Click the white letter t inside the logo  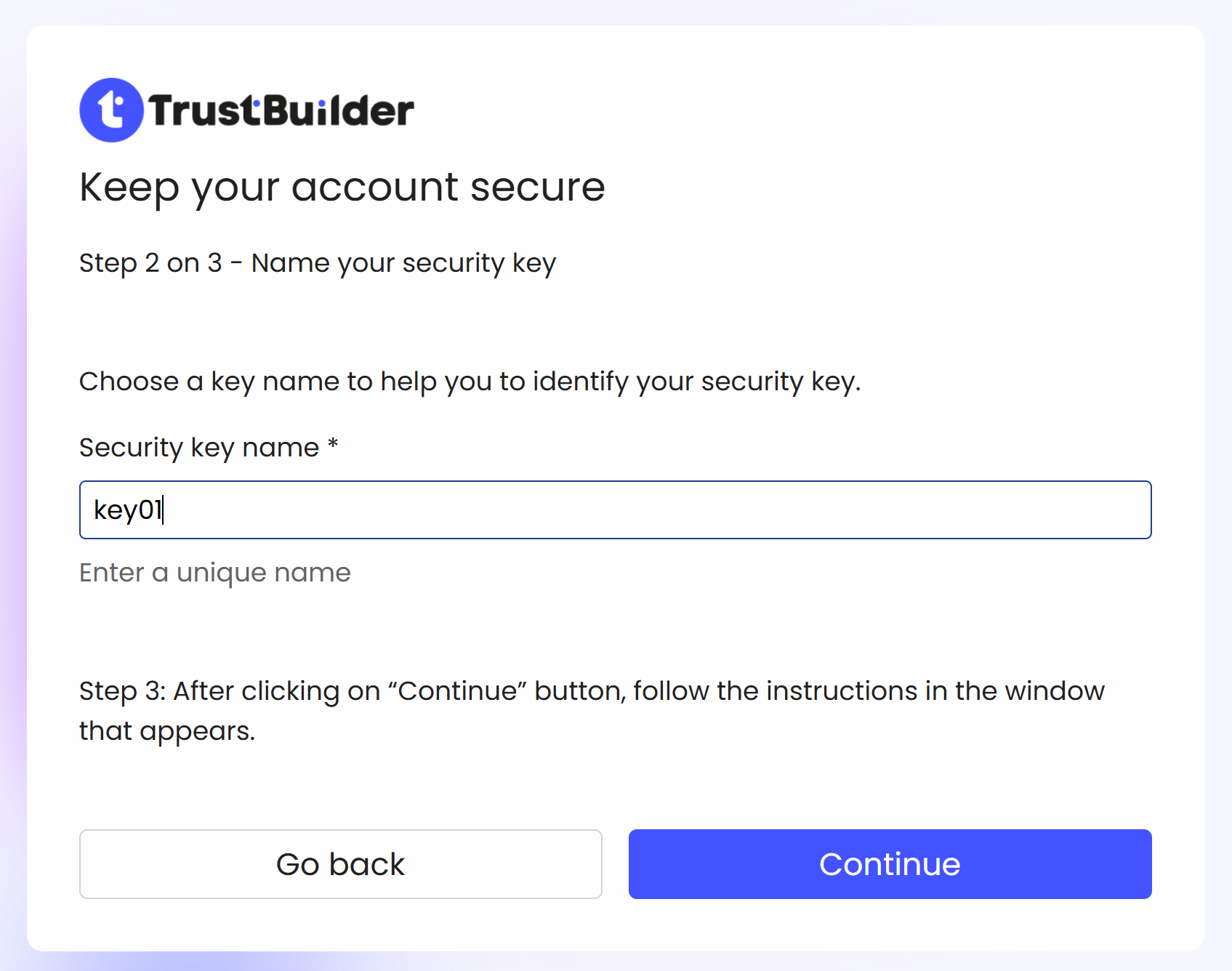pos(110,110)
